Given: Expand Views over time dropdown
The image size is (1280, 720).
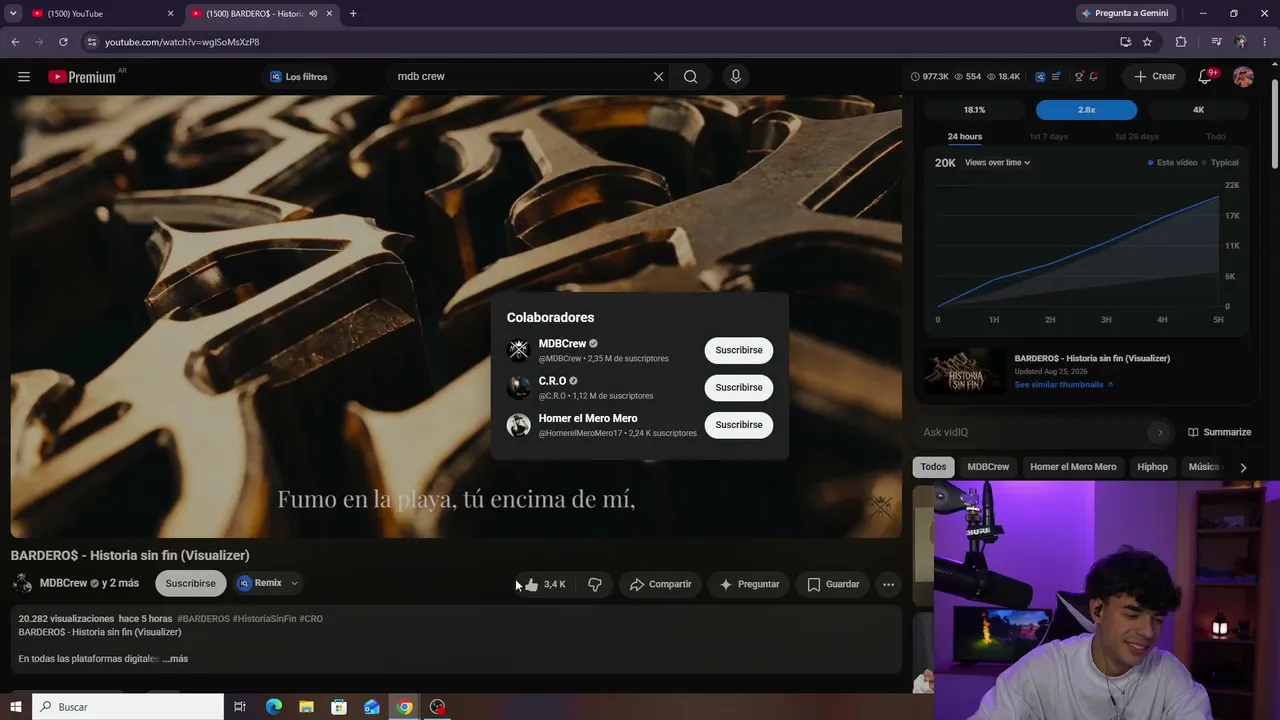Looking at the screenshot, I should 997,163.
